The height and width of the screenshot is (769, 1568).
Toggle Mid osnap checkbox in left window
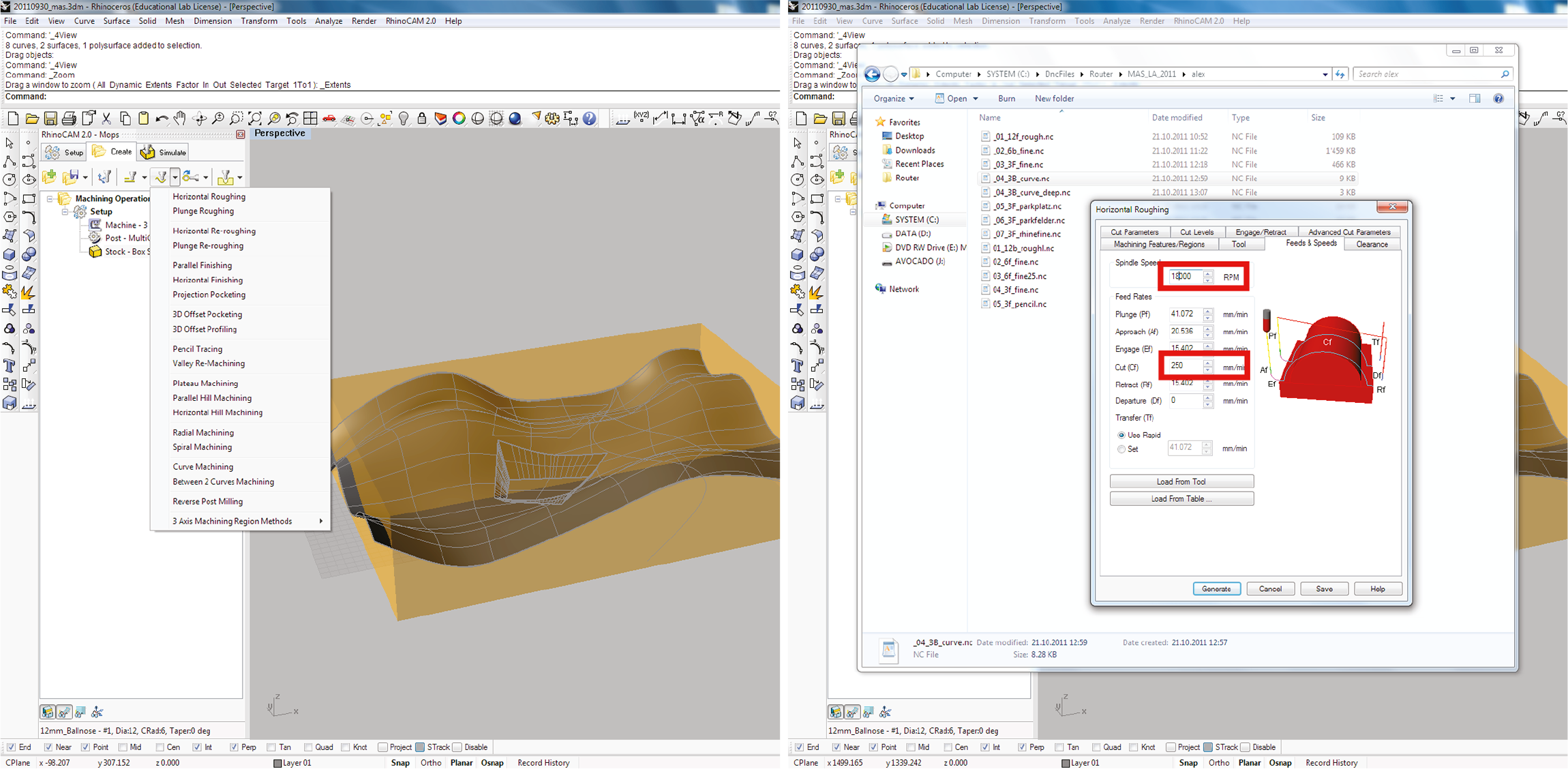pyautogui.click(x=122, y=747)
